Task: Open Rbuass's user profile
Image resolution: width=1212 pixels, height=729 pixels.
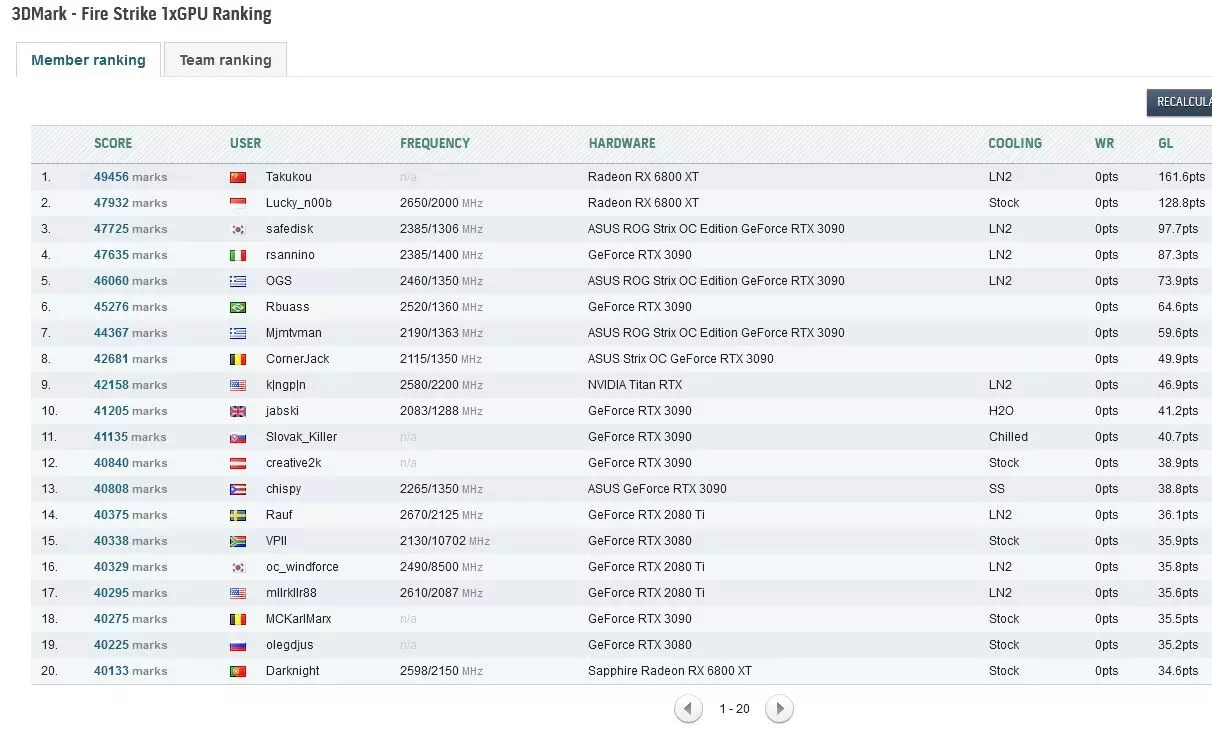Action: [x=288, y=307]
